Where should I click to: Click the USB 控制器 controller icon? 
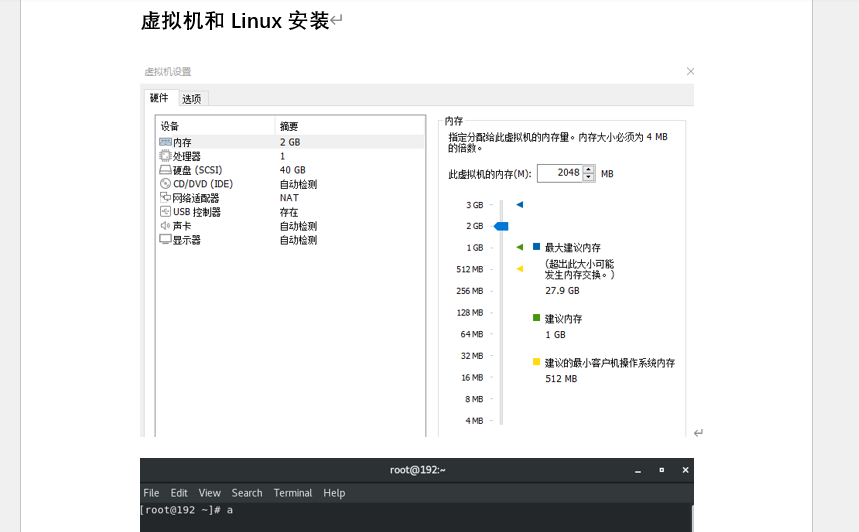[x=165, y=212]
